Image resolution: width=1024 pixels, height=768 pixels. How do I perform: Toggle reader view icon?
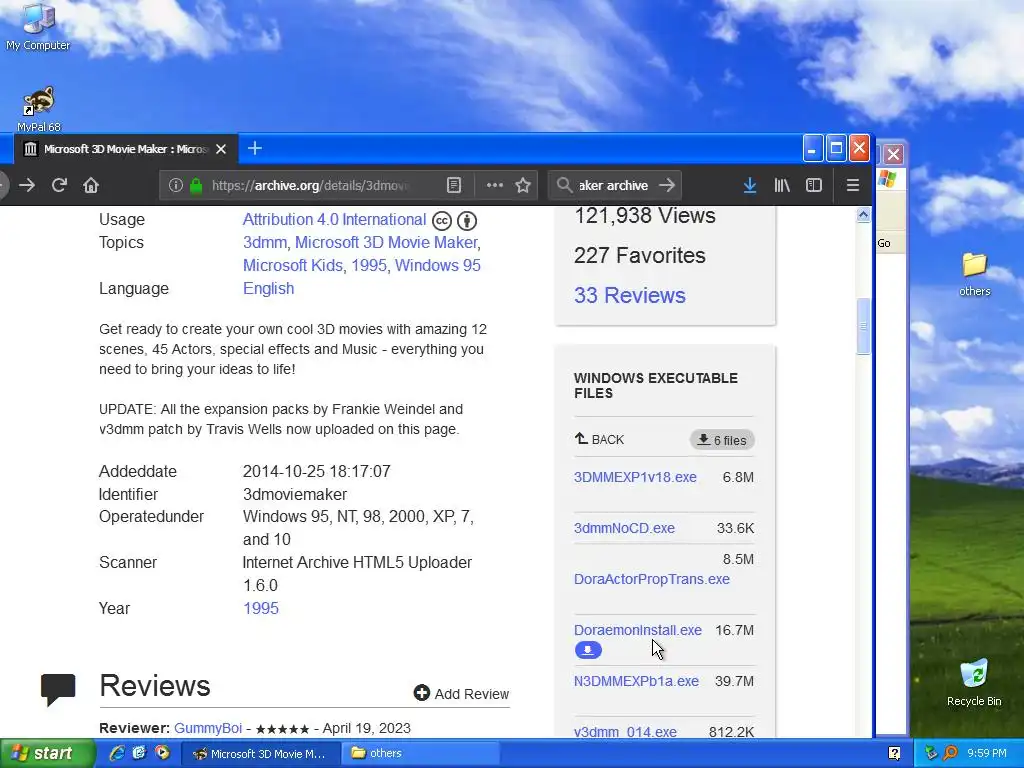(454, 185)
